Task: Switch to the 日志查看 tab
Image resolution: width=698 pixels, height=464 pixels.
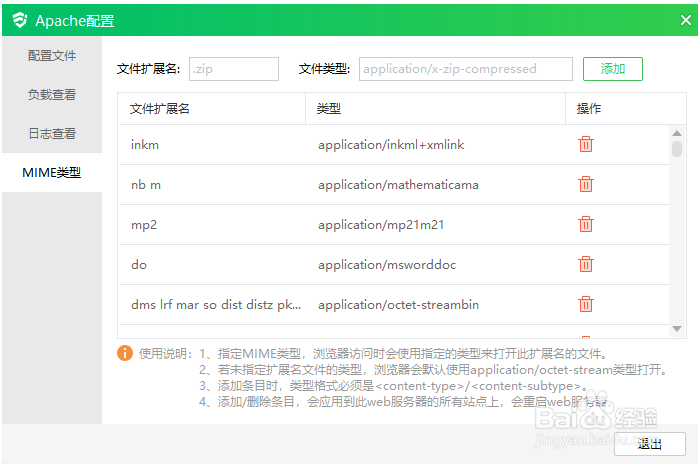Action: click(x=52, y=133)
